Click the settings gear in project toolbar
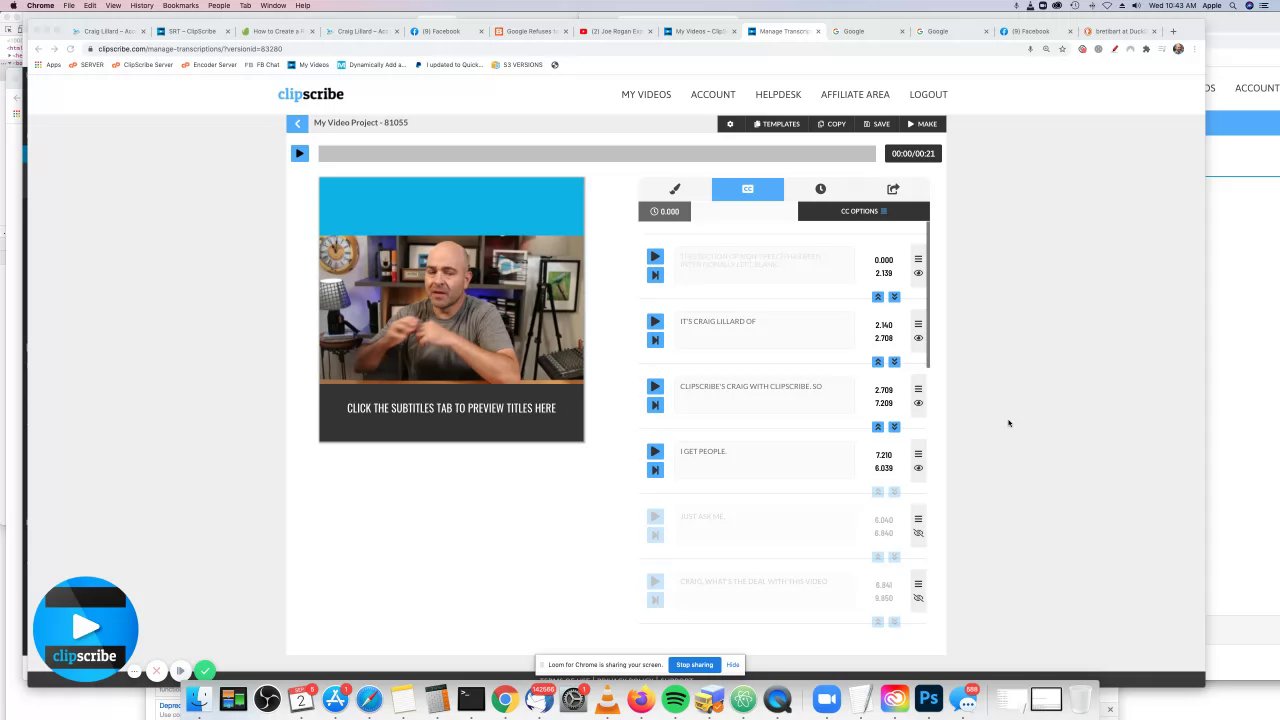 click(x=730, y=124)
